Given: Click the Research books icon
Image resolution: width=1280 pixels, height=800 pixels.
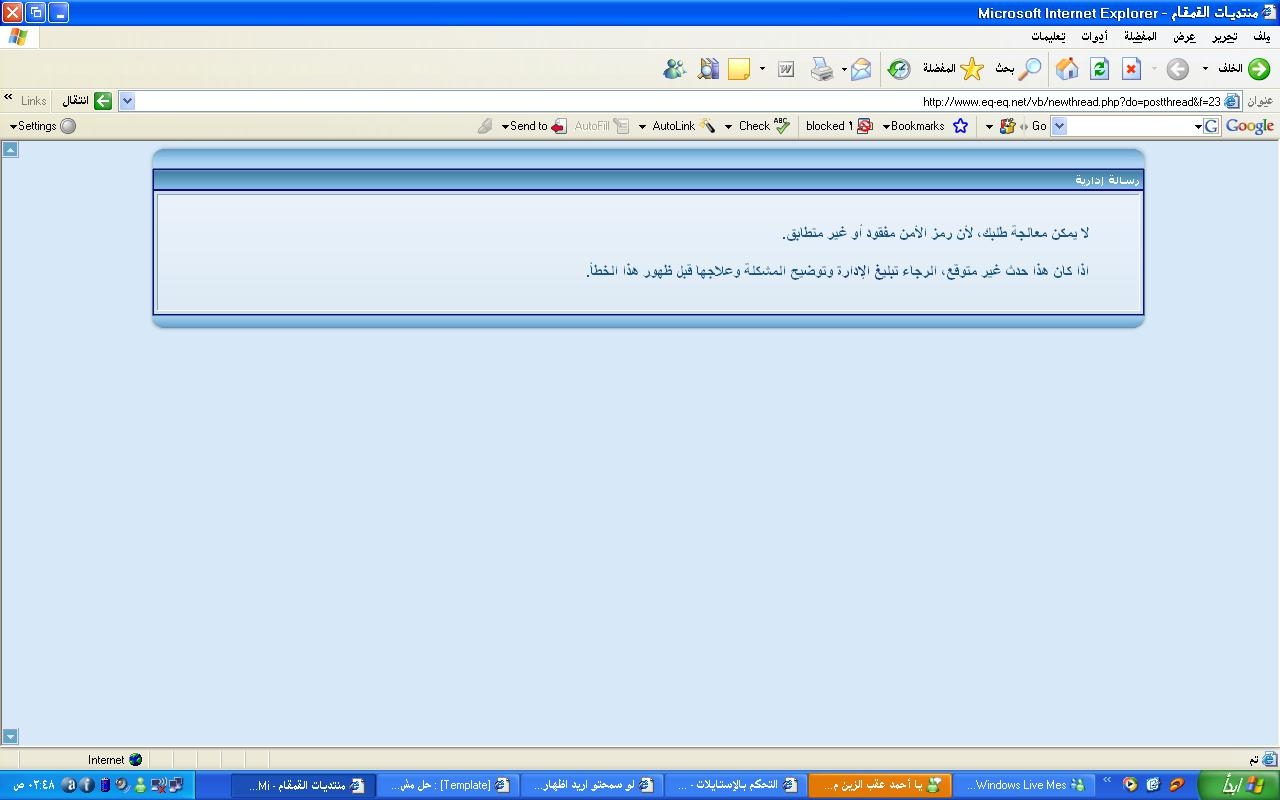Looking at the screenshot, I should pyautogui.click(x=708, y=69).
